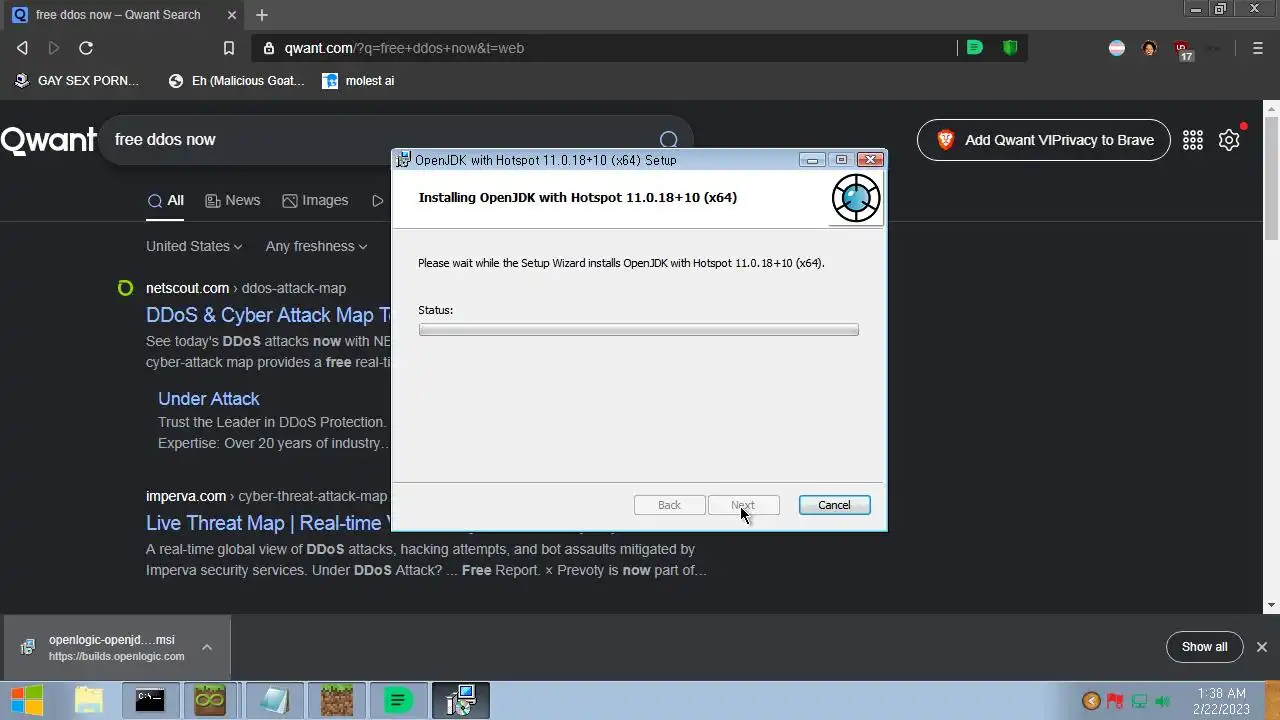The image size is (1280, 720).
Task: Click the volume speaker tray icon
Action: click(1163, 701)
